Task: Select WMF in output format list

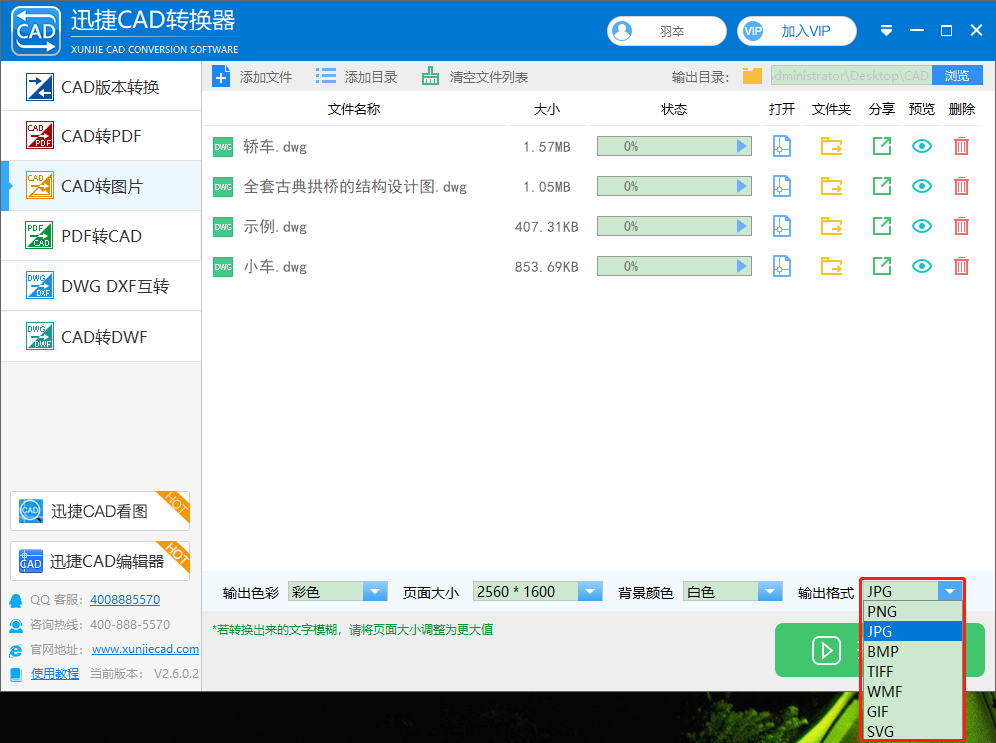Action: 913,692
